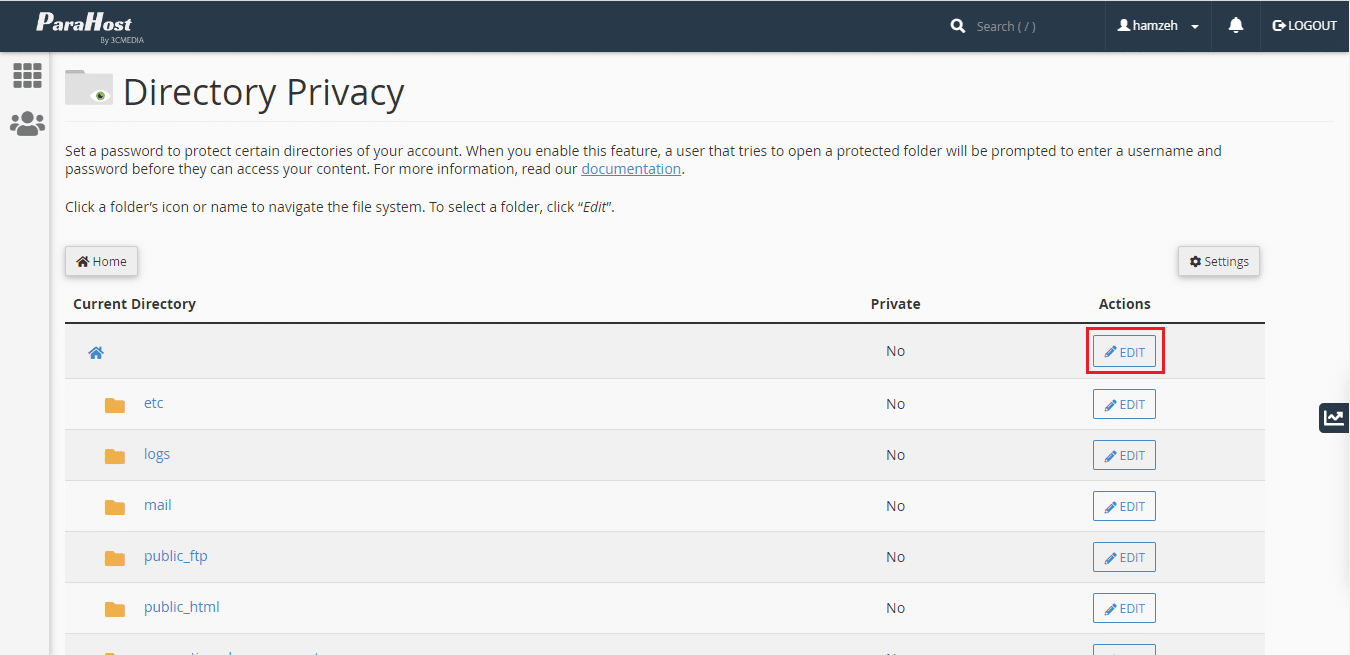
Task: Open the public_ftp folder icon
Action: coord(115,558)
